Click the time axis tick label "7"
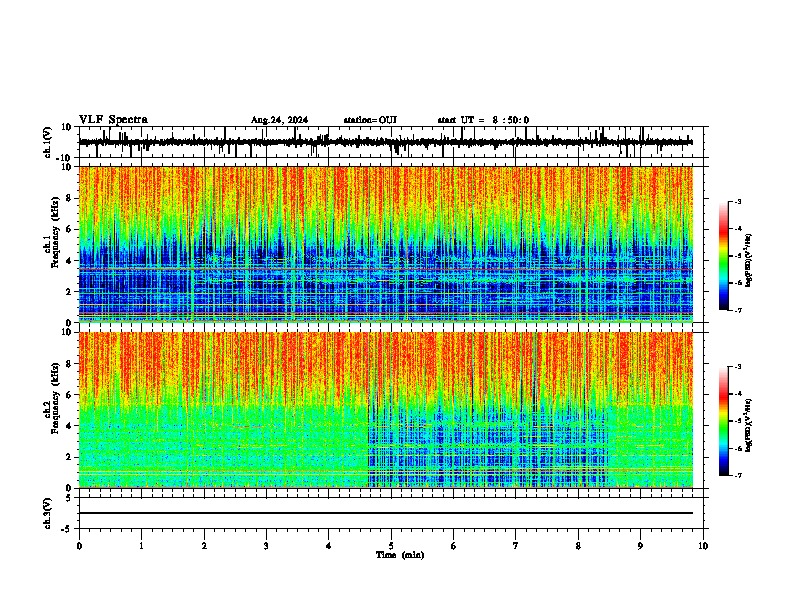 [x=516, y=546]
